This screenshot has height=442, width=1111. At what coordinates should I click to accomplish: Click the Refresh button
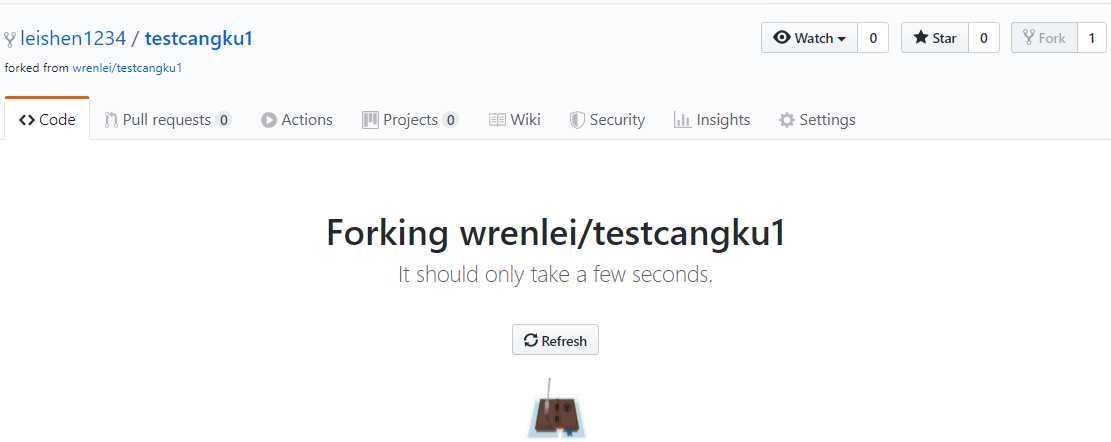(556, 340)
